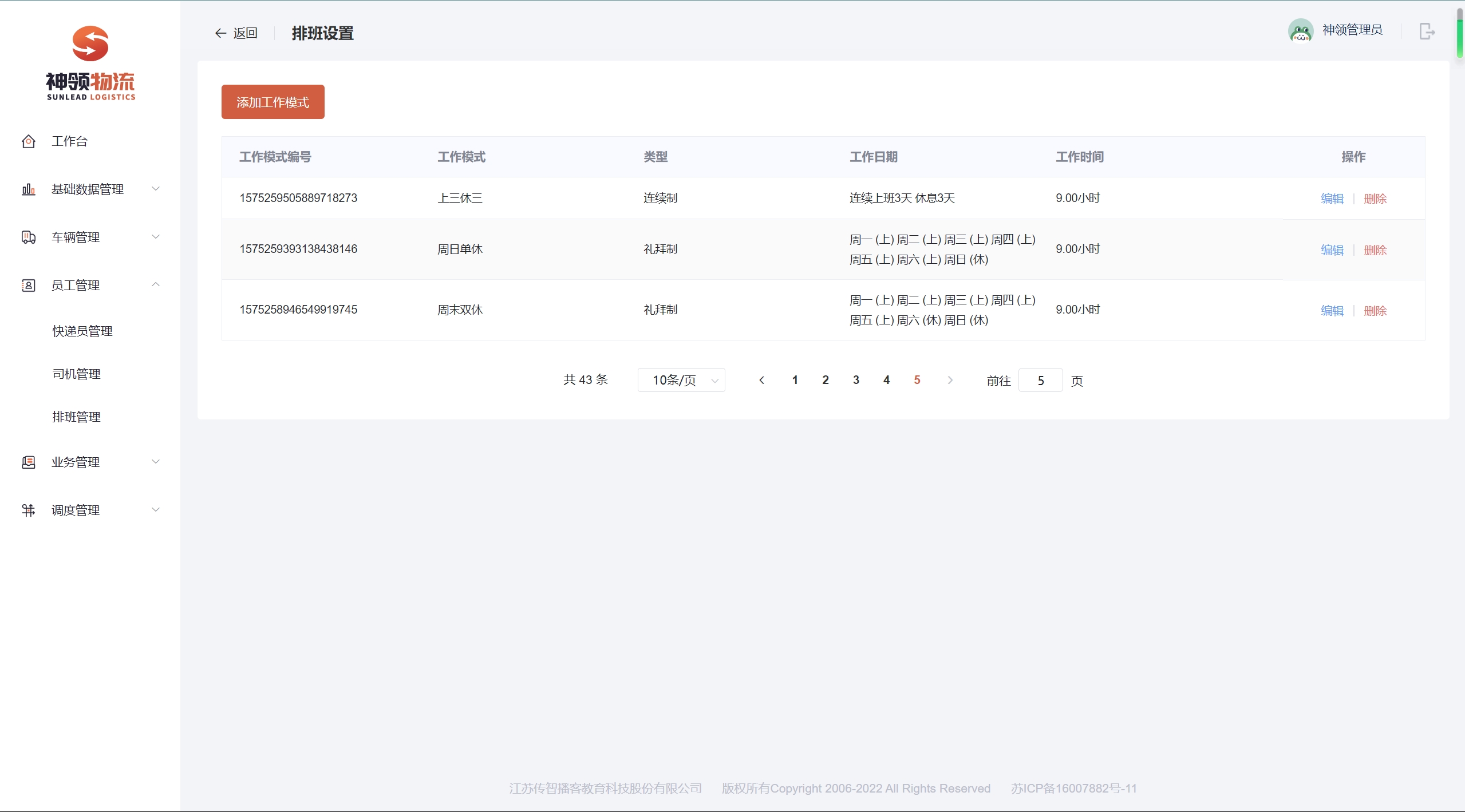Open 快递员管理 submenu item

click(82, 331)
